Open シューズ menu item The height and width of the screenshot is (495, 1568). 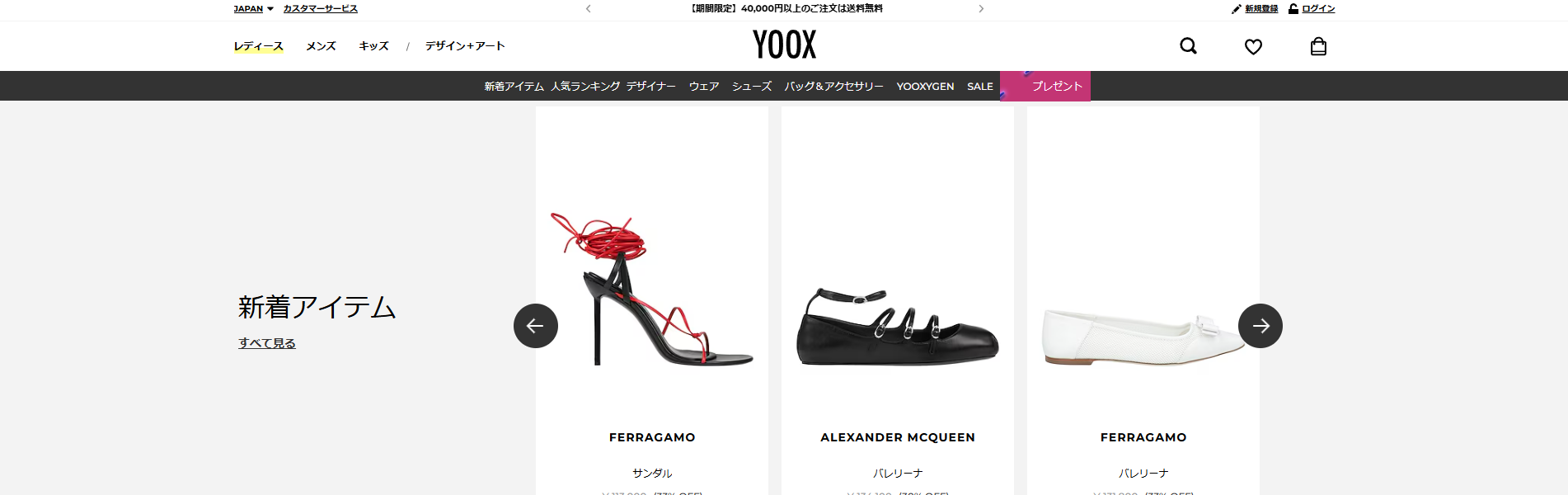pyautogui.click(x=752, y=87)
